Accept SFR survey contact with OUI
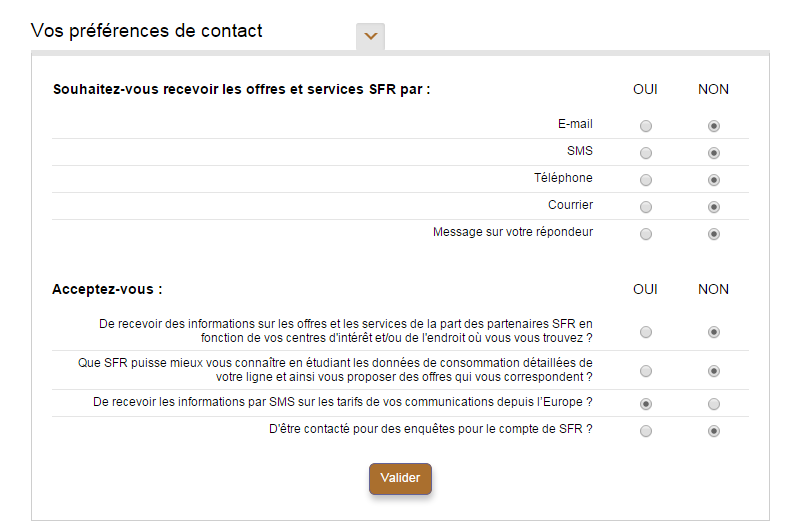 point(646,431)
